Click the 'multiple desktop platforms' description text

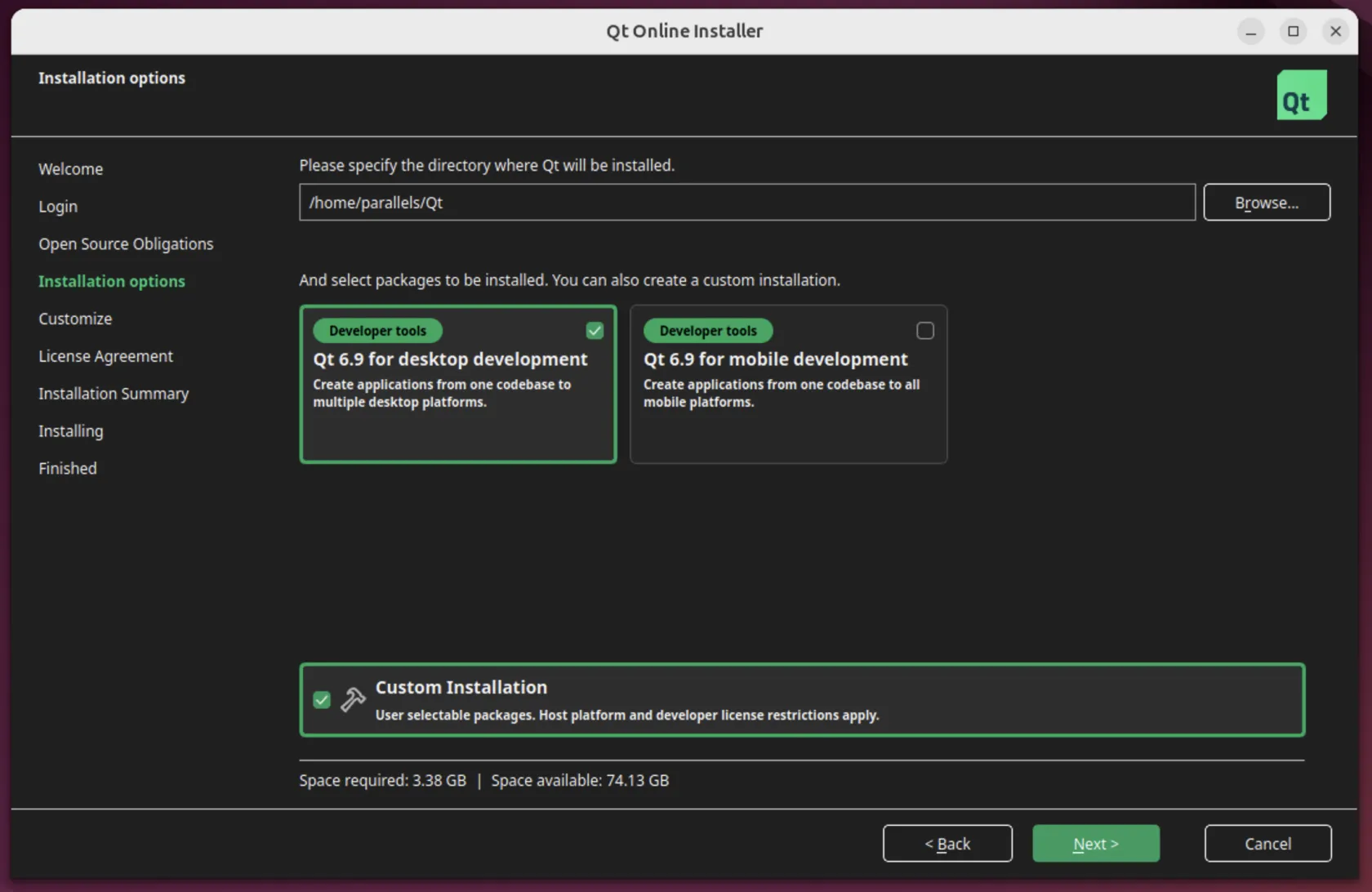click(x=399, y=403)
